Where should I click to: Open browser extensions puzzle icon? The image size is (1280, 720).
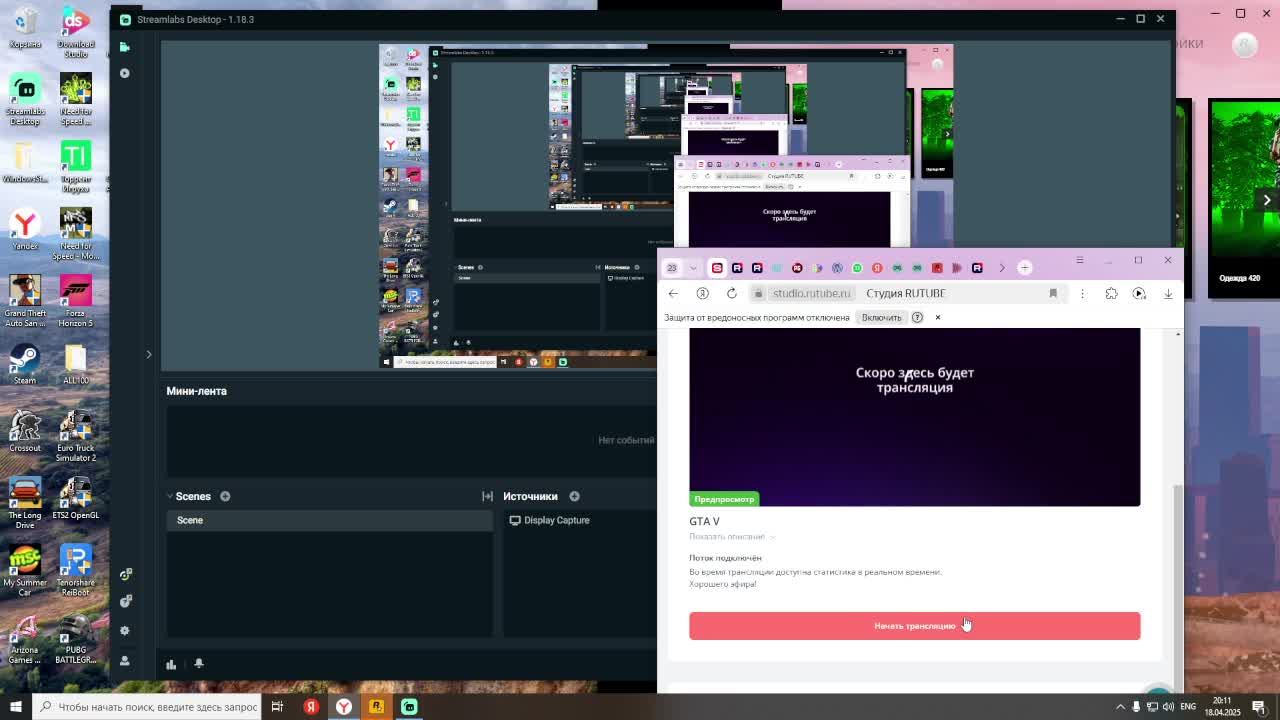coord(1111,293)
